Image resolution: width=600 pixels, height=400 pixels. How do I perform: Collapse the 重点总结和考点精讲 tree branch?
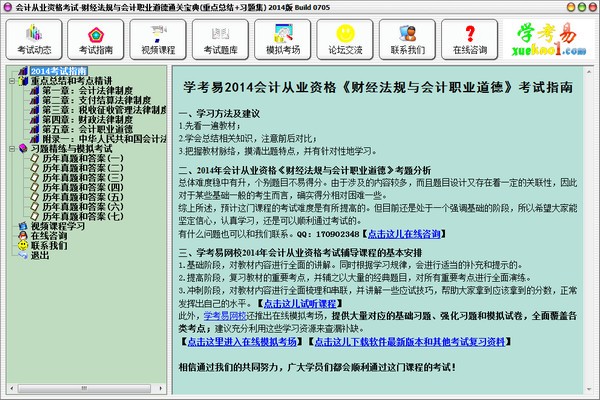[x=12, y=81]
